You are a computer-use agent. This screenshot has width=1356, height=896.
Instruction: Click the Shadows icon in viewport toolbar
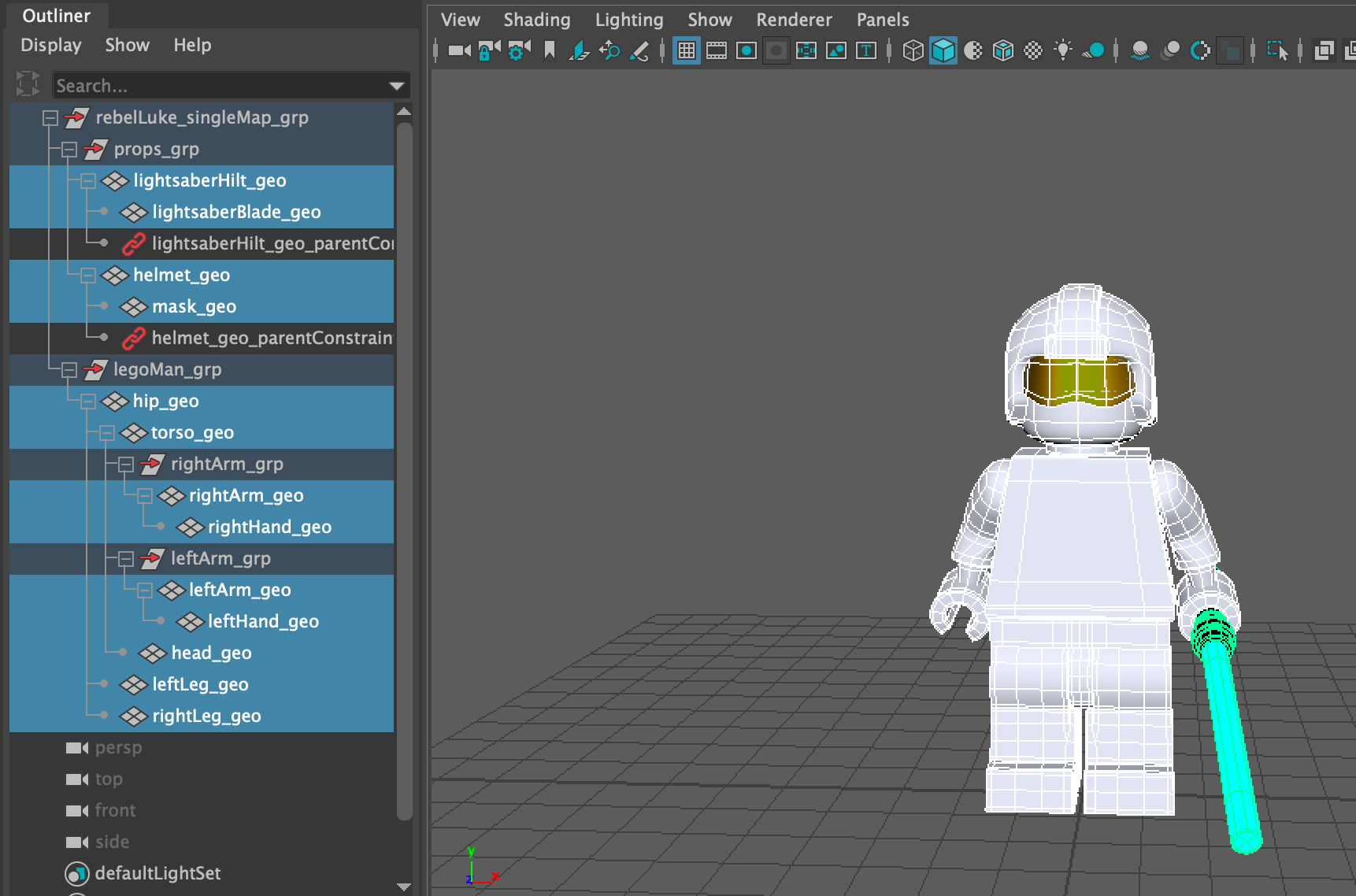point(1093,51)
